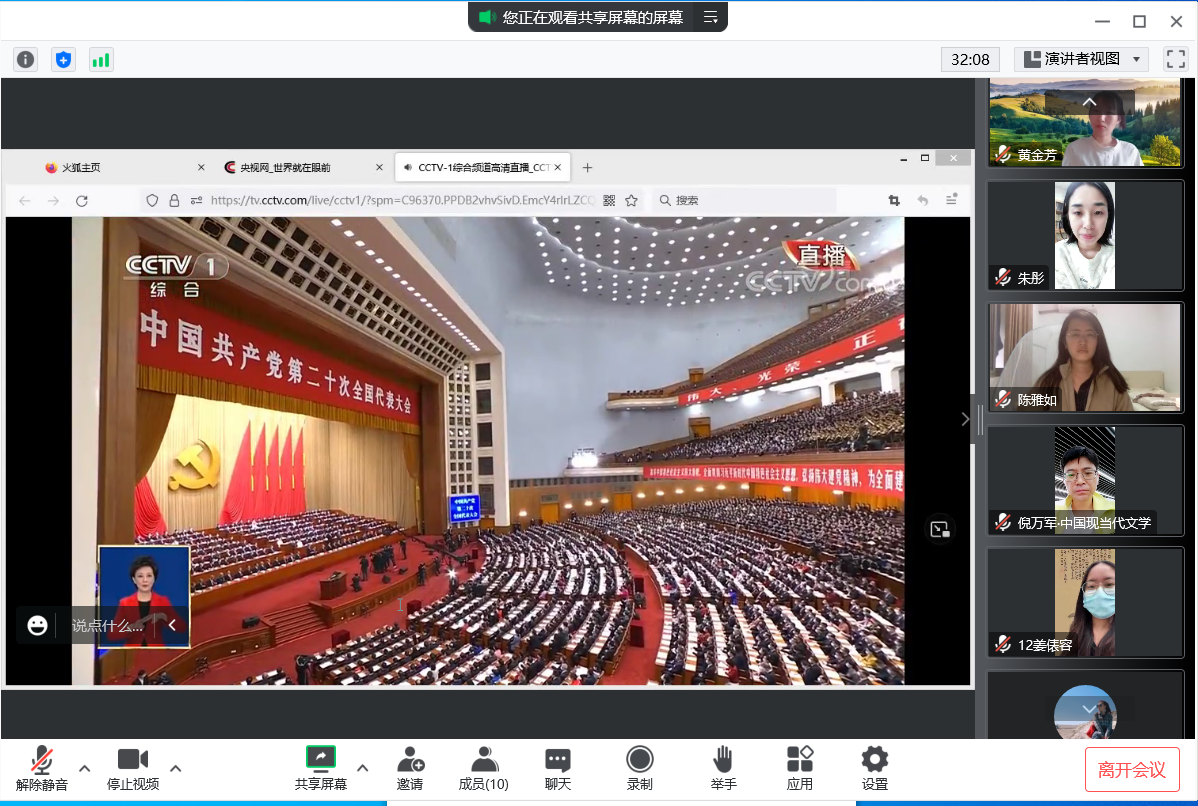Open the 演讲者视图 view dropdown
This screenshot has width=1198, height=806.
pos(1081,59)
